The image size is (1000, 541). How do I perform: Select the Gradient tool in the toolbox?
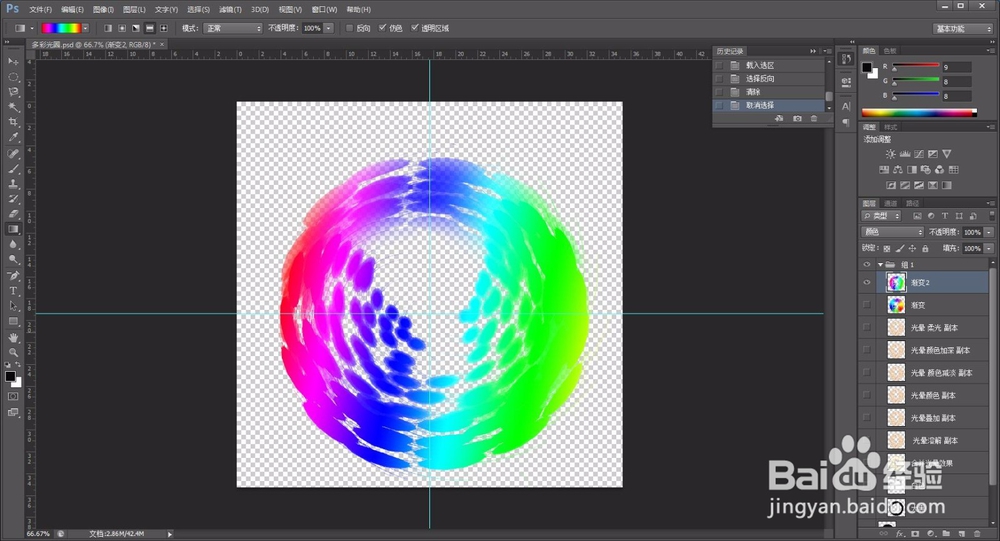[x=13, y=230]
